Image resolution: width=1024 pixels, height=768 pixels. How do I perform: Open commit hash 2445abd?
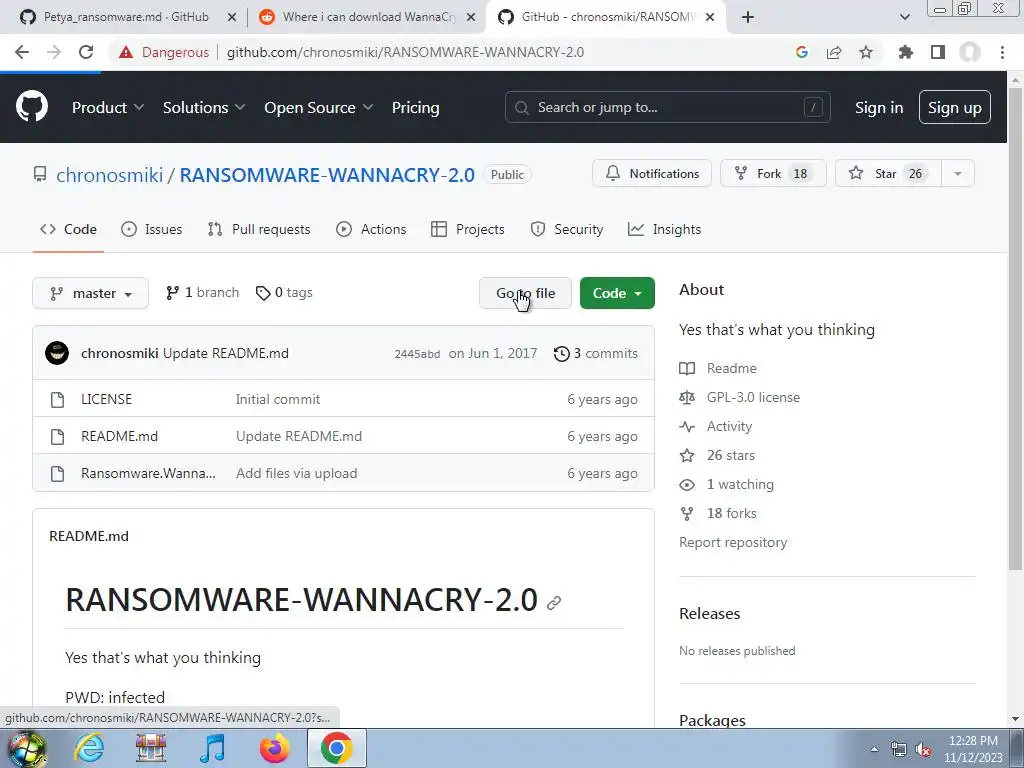[x=417, y=354]
